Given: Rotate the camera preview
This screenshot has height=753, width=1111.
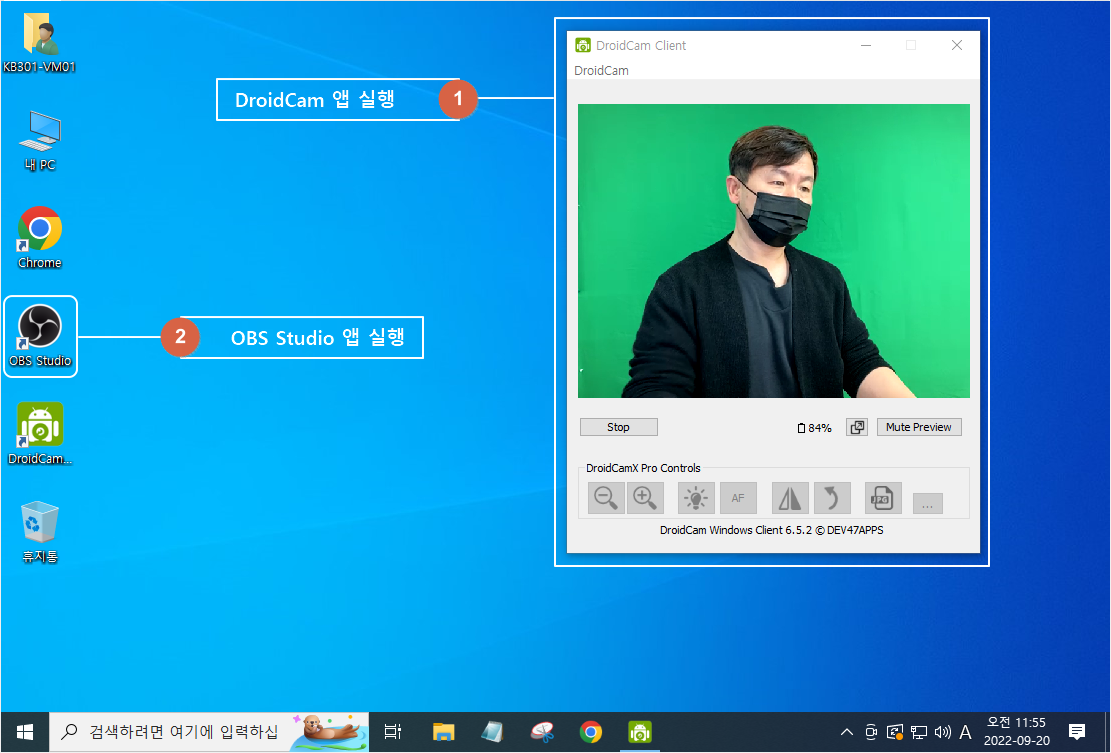Looking at the screenshot, I should pyautogui.click(x=832, y=498).
